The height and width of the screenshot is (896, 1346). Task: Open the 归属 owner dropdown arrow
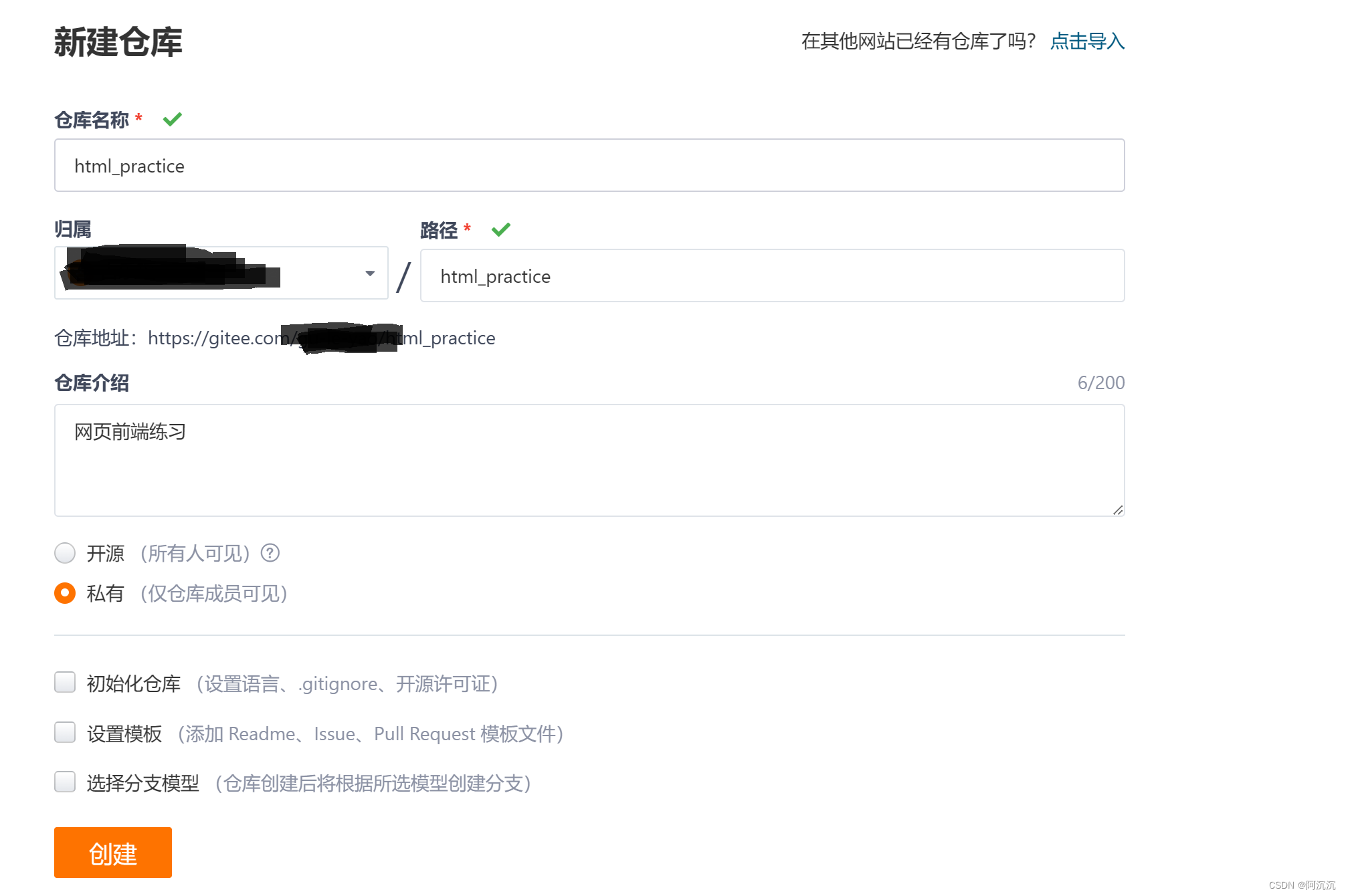[370, 273]
